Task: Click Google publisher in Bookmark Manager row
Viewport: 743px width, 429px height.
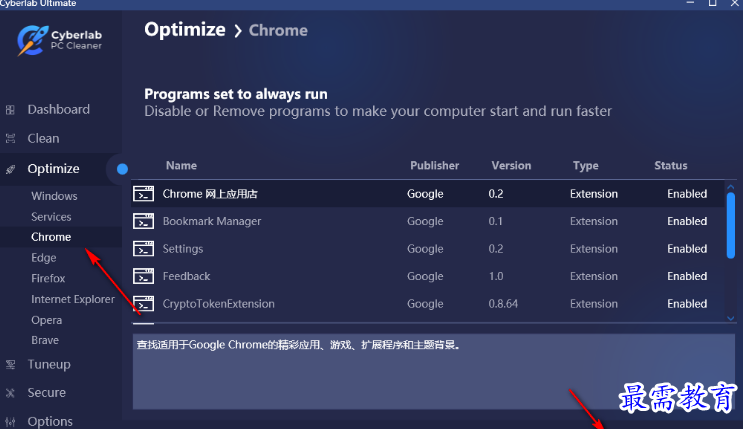Action: click(425, 221)
